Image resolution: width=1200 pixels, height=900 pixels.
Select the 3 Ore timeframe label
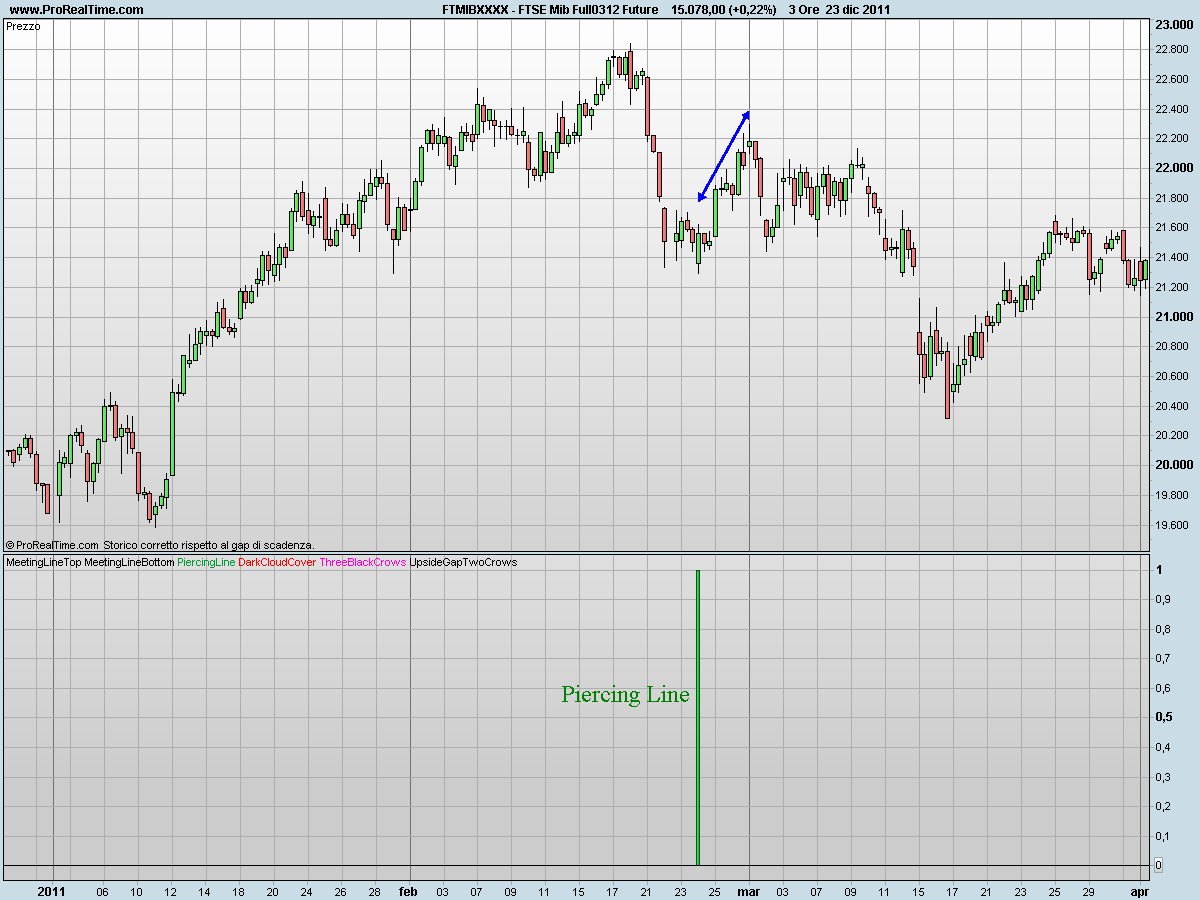coord(804,9)
